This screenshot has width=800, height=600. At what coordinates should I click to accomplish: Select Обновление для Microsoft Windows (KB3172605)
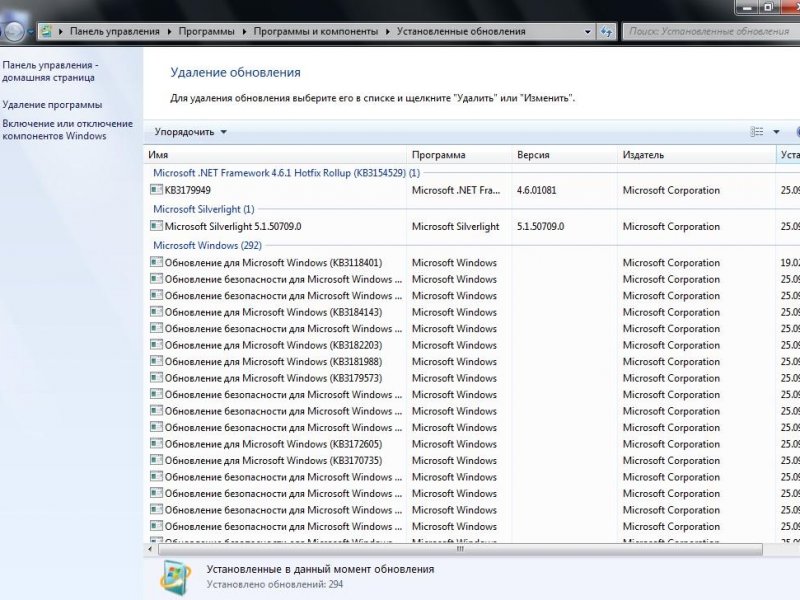click(x=472, y=443)
